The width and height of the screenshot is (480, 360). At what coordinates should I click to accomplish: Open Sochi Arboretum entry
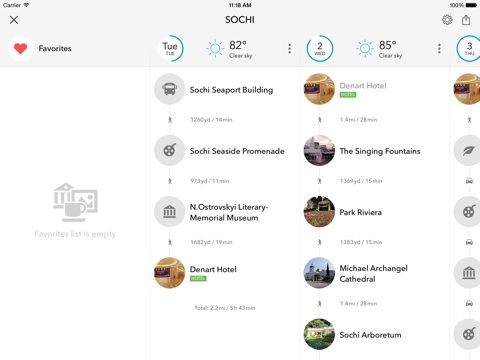(370, 335)
